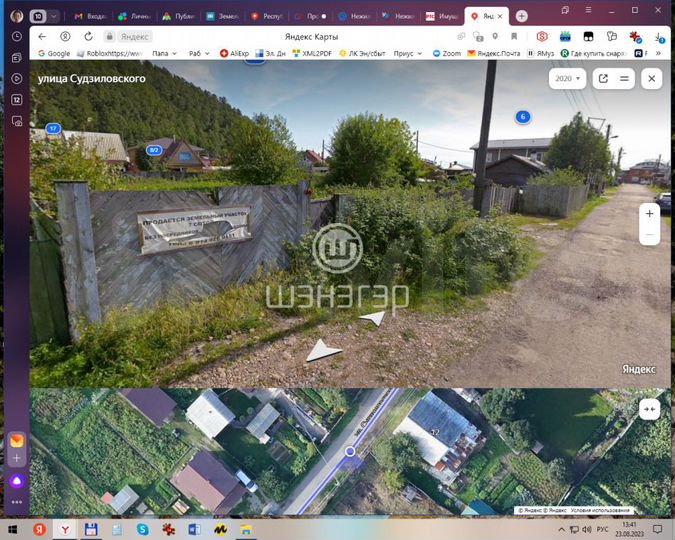Switch to the 'Личн' tab
This screenshot has height=540, width=675.
point(135,16)
